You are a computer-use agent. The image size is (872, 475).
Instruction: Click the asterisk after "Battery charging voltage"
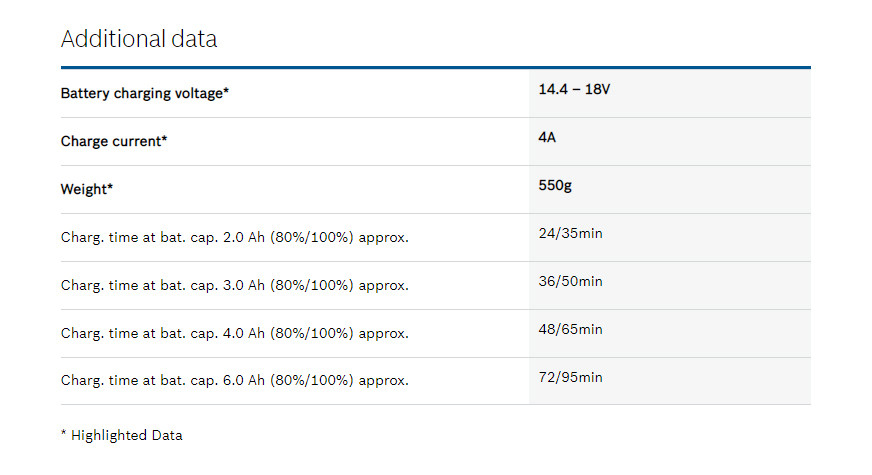tap(226, 92)
